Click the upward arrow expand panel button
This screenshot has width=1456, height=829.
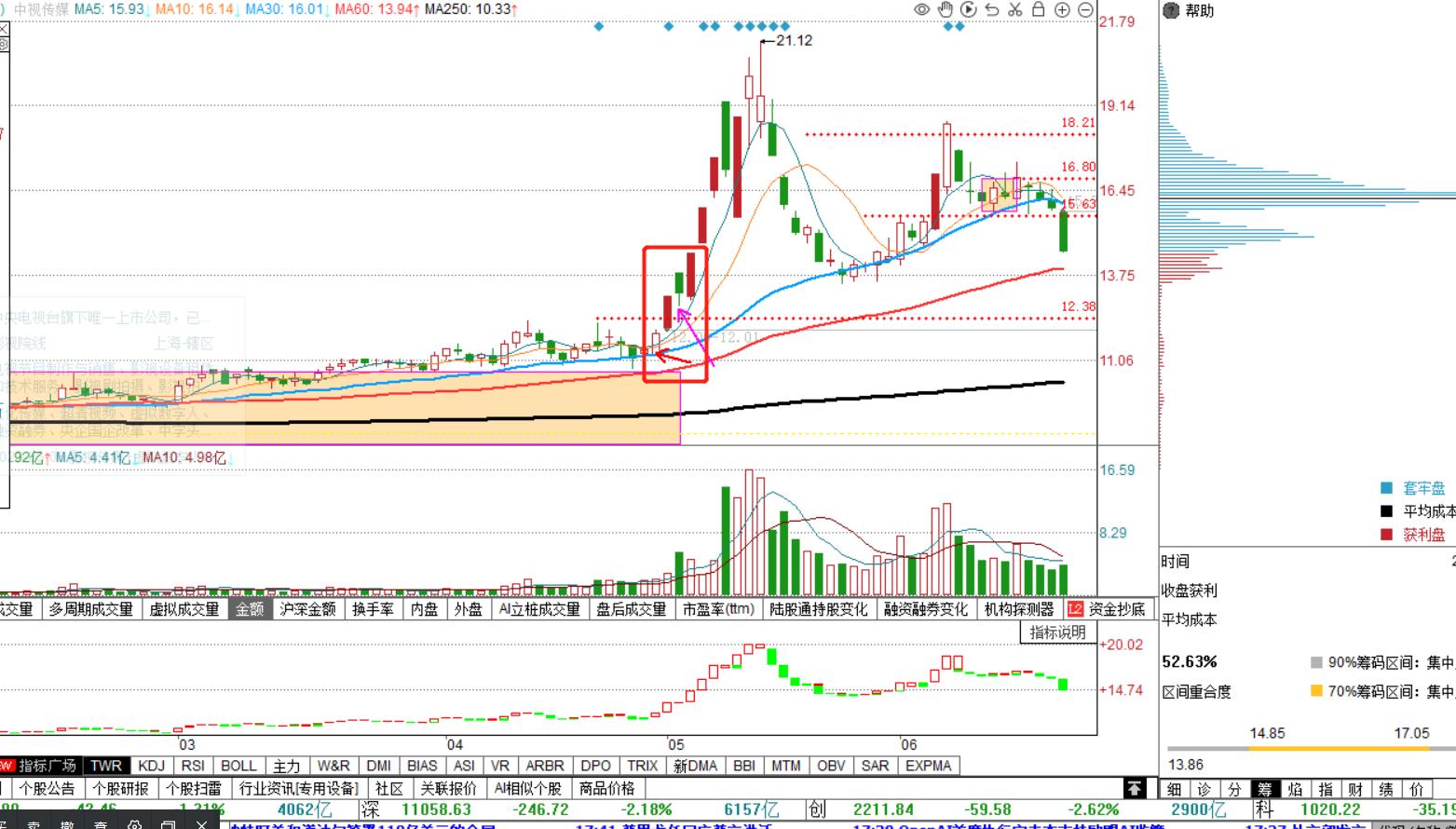pos(1134,788)
